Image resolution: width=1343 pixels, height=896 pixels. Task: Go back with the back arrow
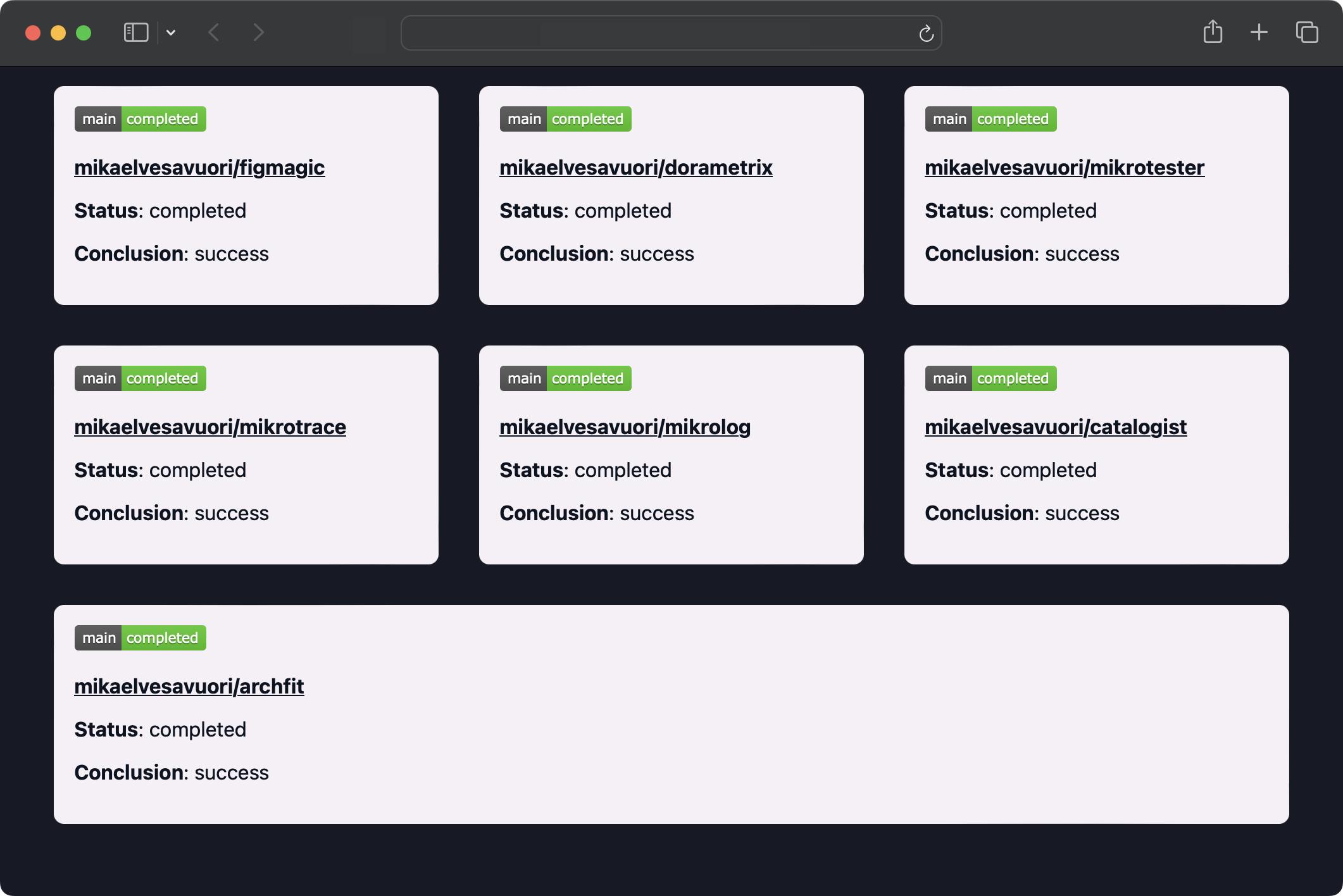(214, 32)
